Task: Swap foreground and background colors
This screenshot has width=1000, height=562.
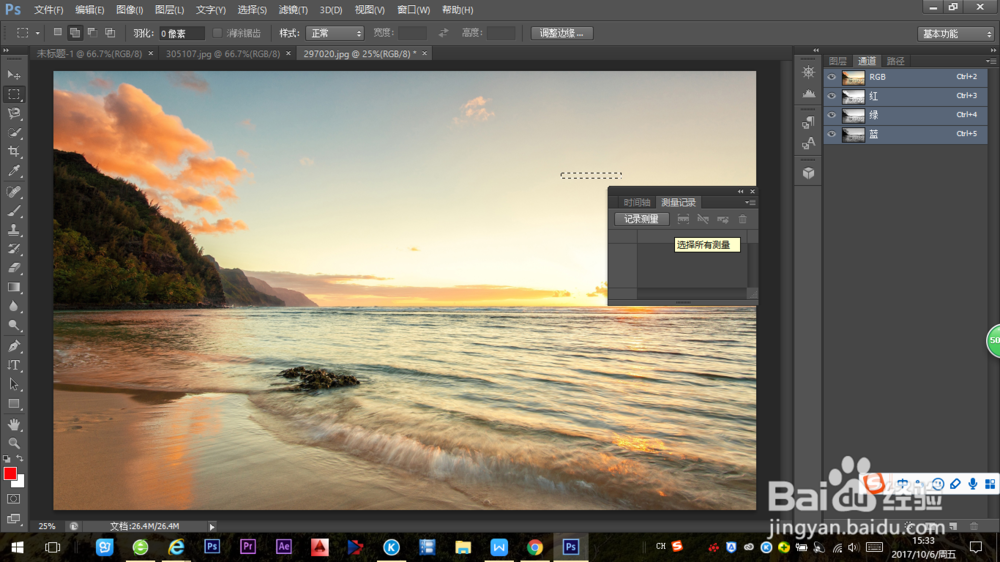Action: pos(20,459)
